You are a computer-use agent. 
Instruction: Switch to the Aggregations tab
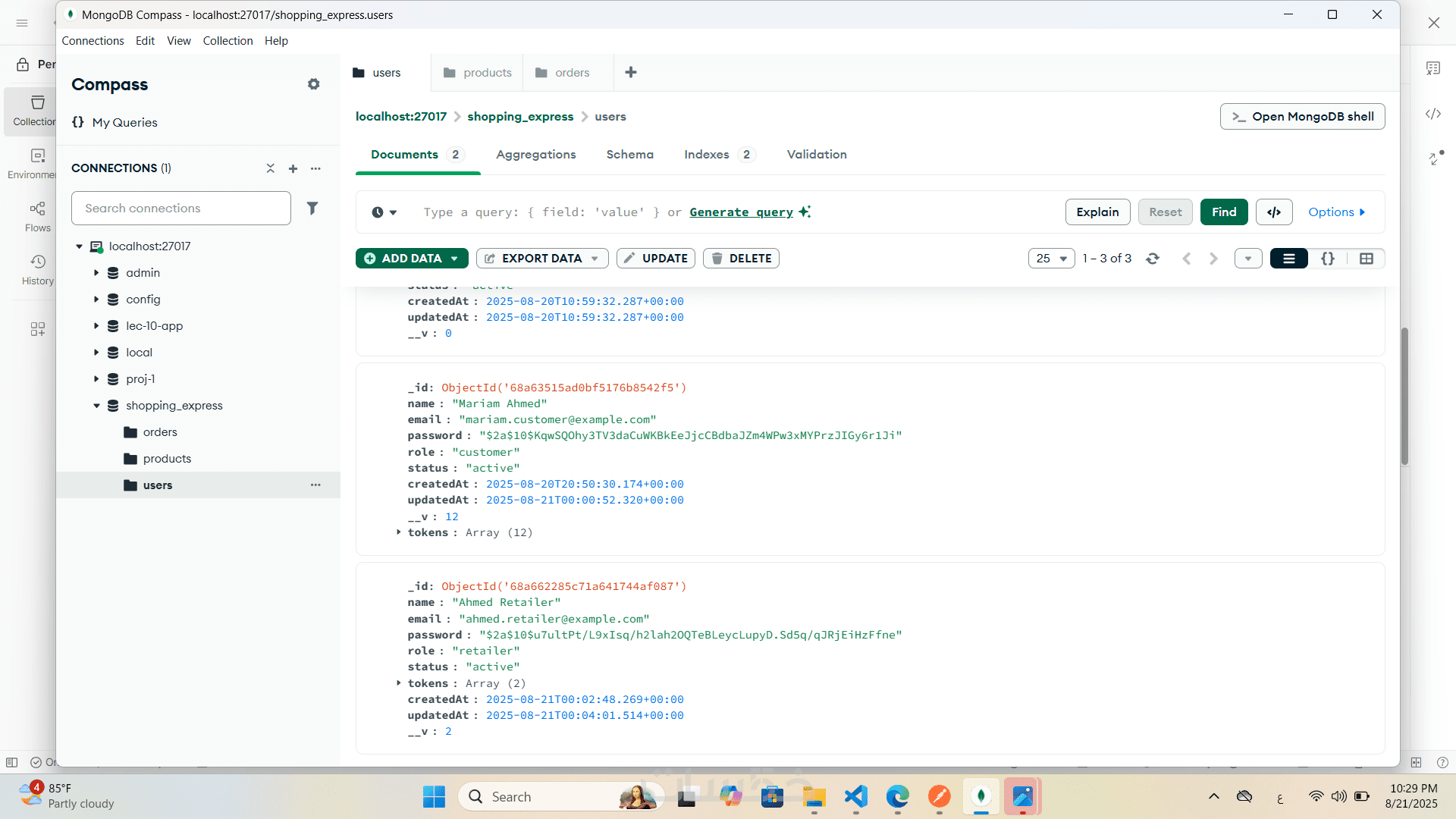535,155
